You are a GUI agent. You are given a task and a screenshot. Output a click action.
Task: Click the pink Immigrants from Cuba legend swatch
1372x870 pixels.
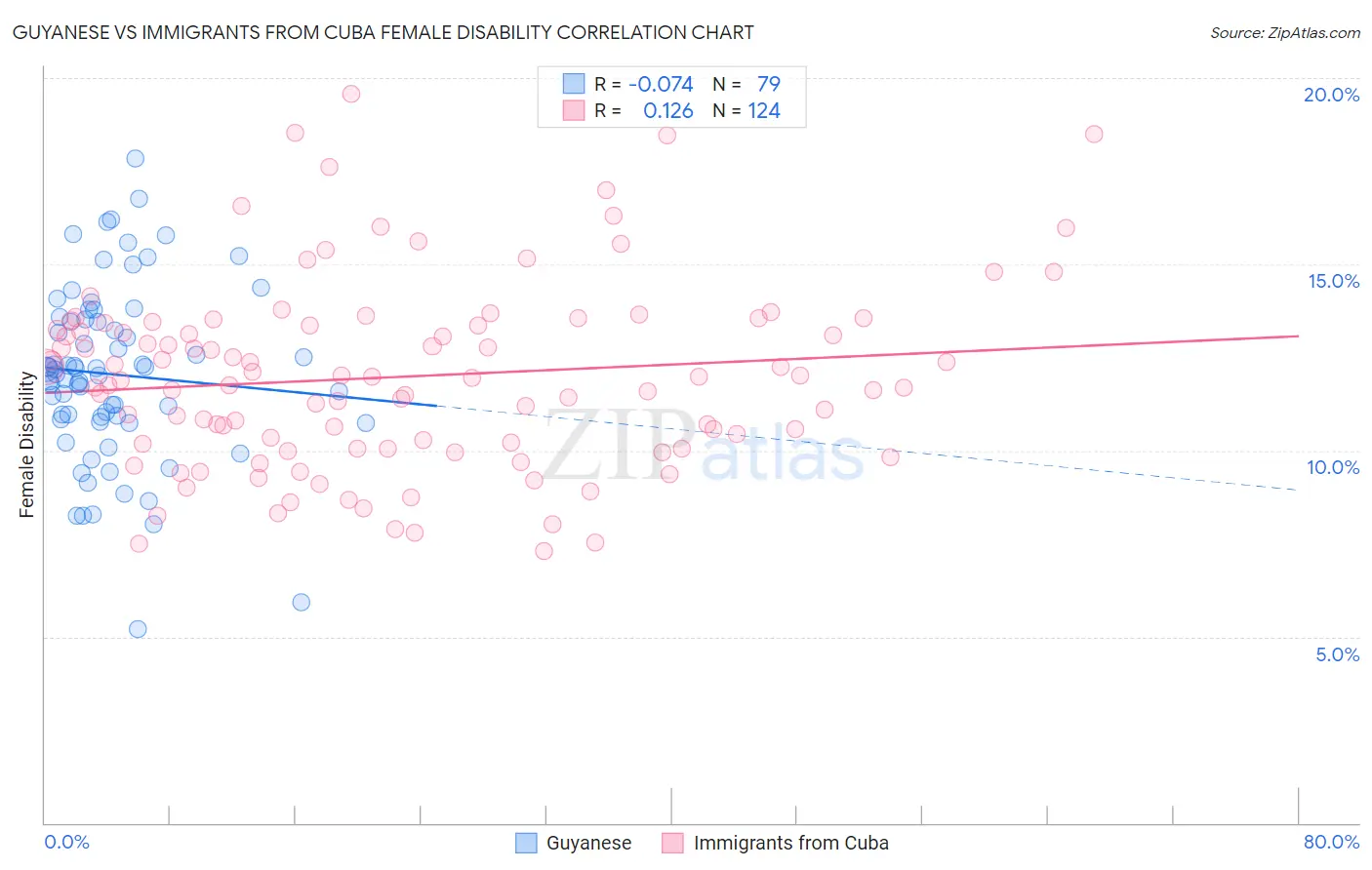point(672,843)
